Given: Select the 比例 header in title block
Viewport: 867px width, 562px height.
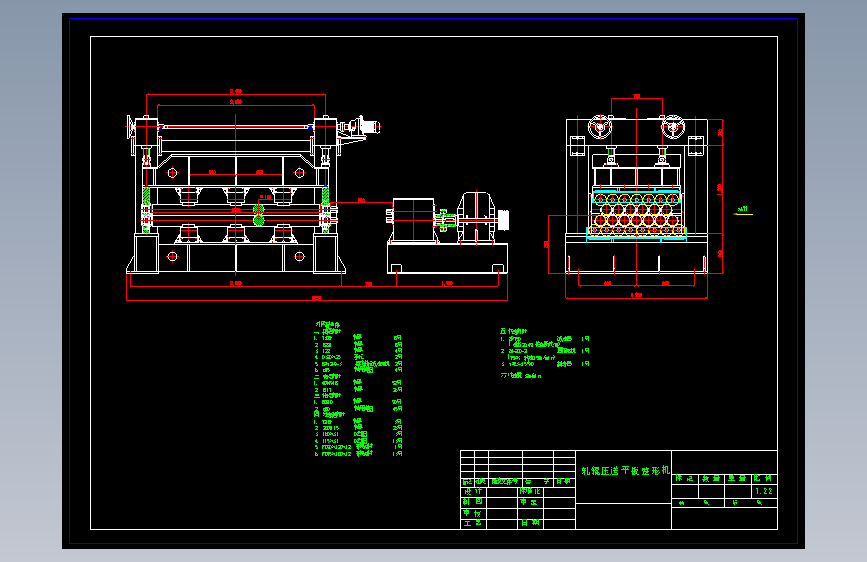Looking at the screenshot, I should 764,478.
